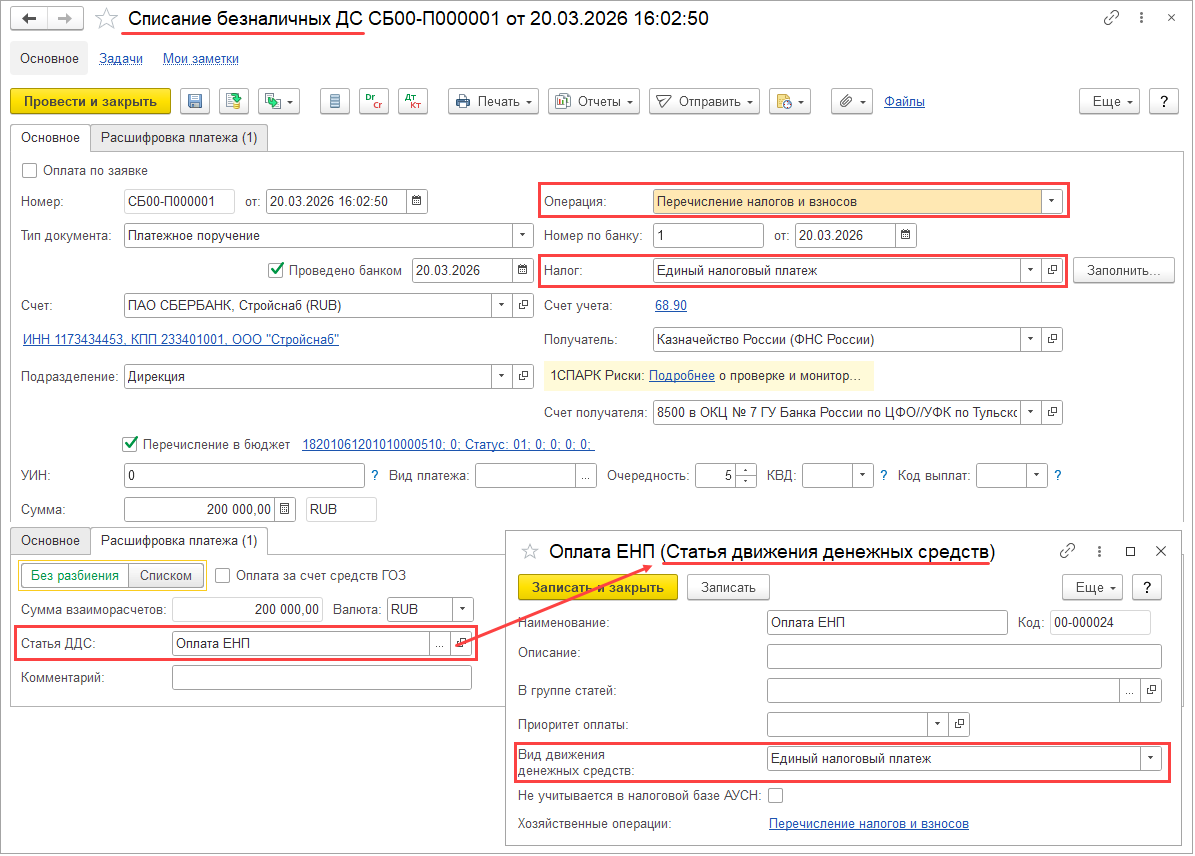
Task: Toggle the Проведено банком checkbox
Action: click(276, 270)
